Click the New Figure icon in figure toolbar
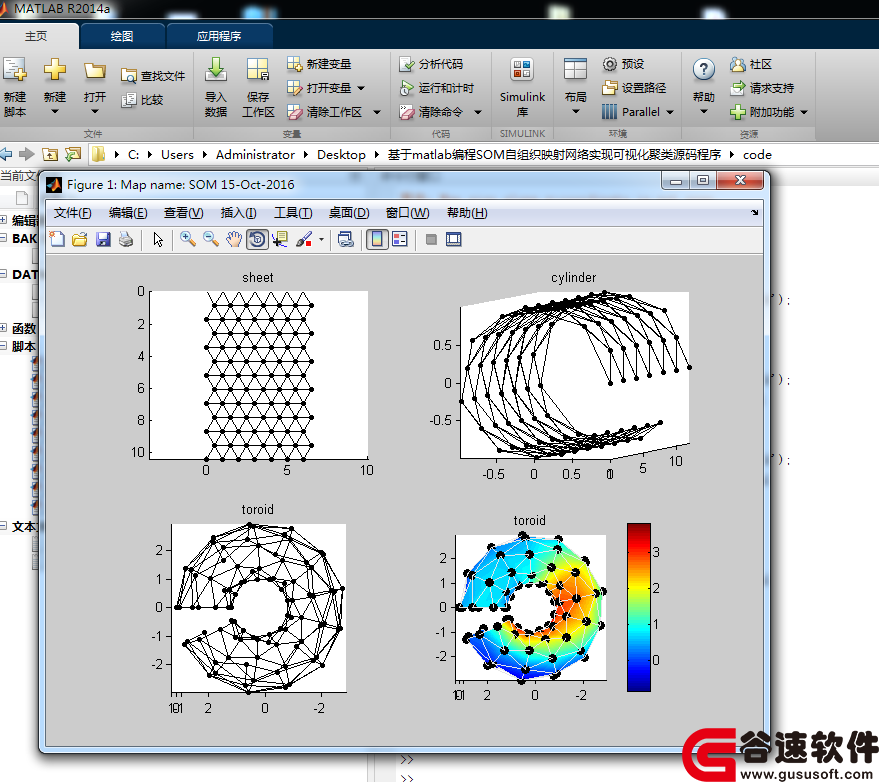 click(57, 240)
